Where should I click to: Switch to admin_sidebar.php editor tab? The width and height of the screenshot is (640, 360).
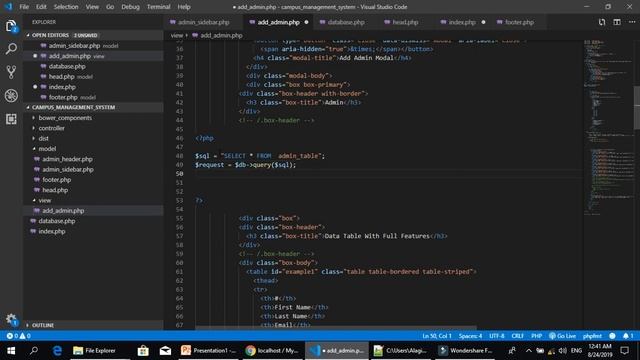click(203, 22)
